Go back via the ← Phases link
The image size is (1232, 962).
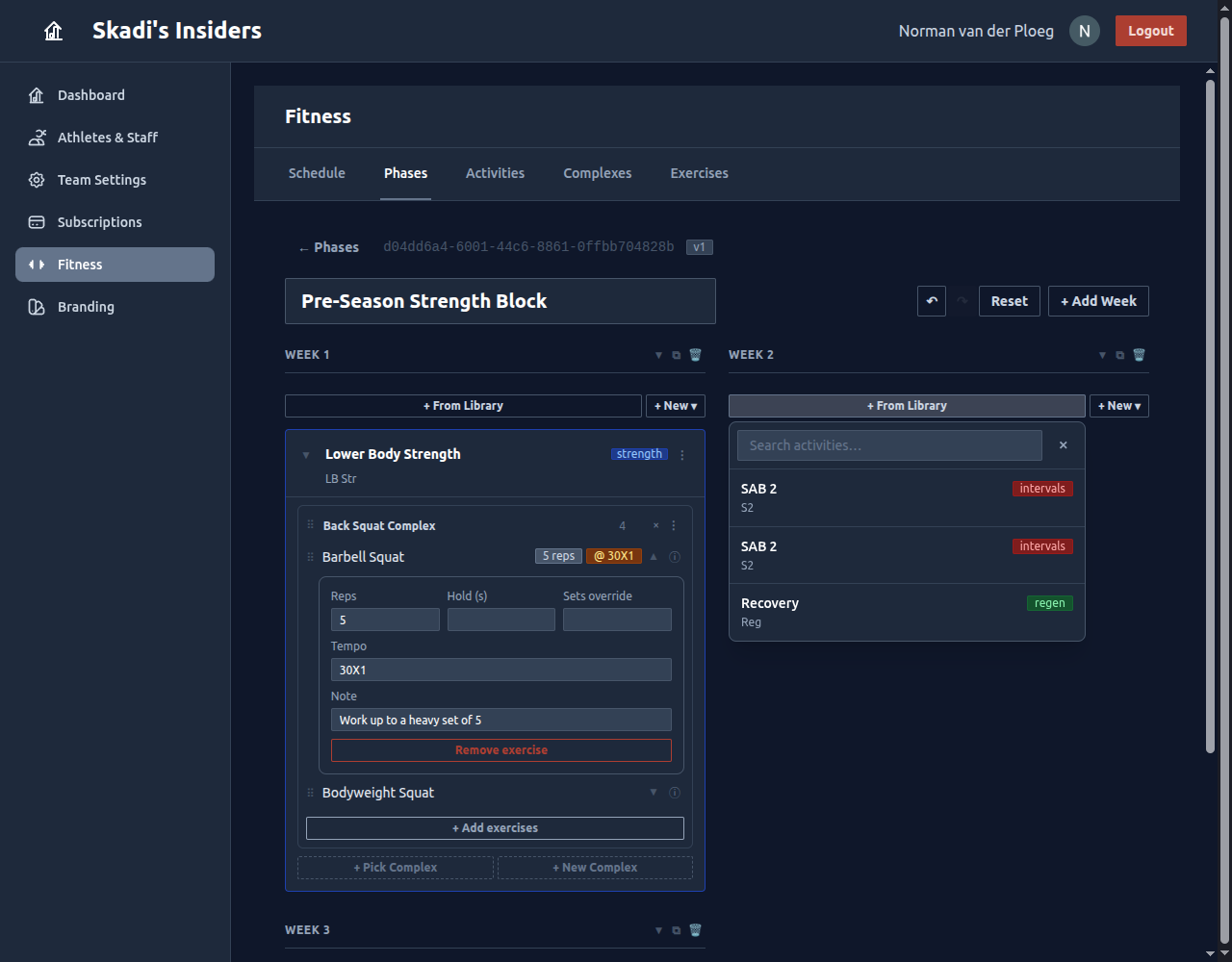(x=328, y=247)
